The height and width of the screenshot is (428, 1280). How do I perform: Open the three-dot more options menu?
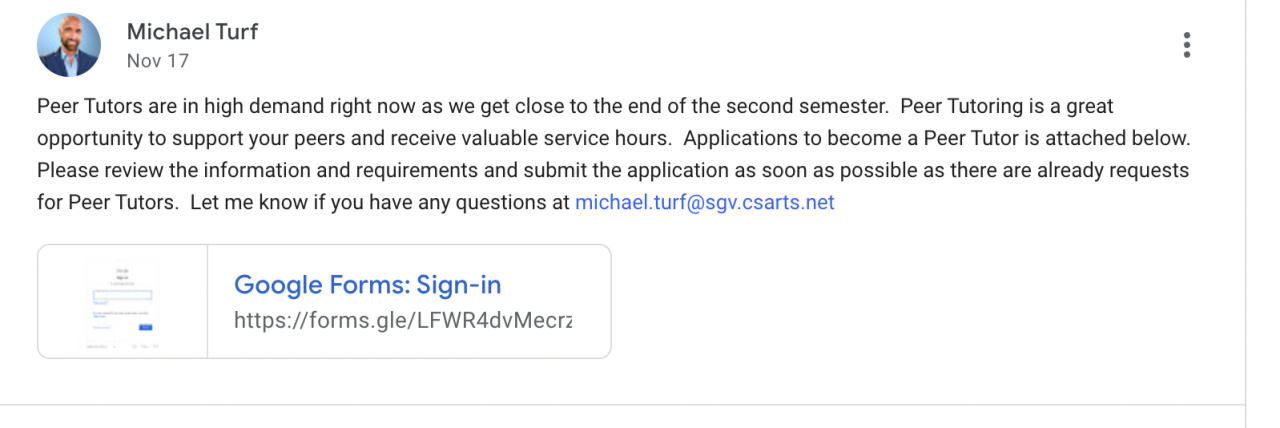(x=1186, y=45)
